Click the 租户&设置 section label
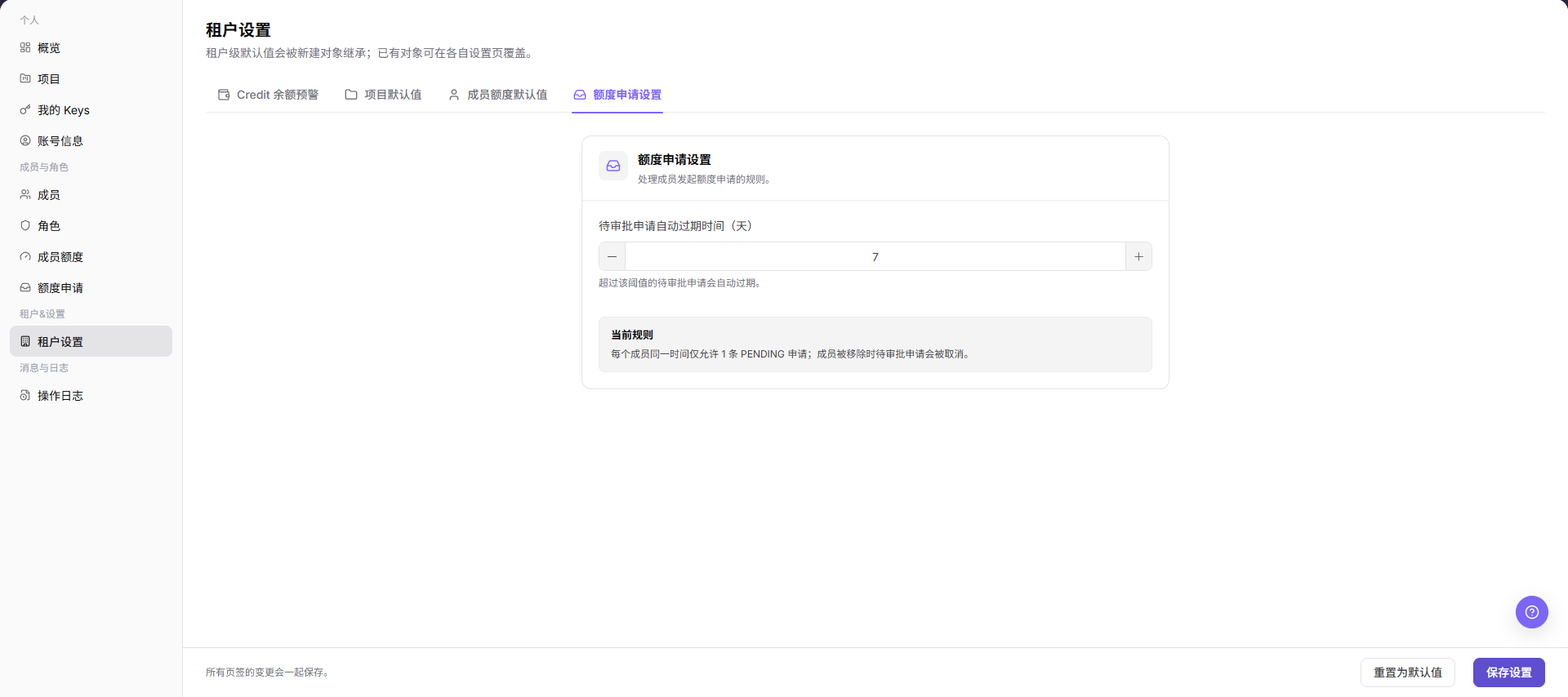The height and width of the screenshot is (697, 1568). point(42,314)
